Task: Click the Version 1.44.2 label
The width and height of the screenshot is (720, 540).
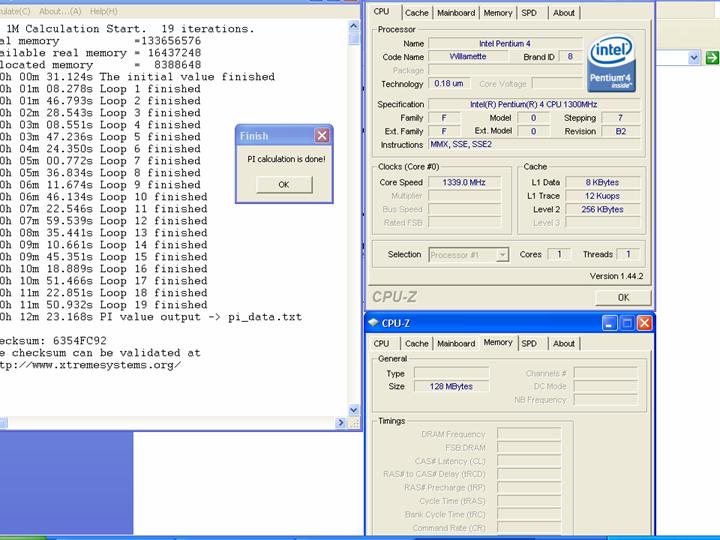Action: pyautogui.click(x=616, y=276)
